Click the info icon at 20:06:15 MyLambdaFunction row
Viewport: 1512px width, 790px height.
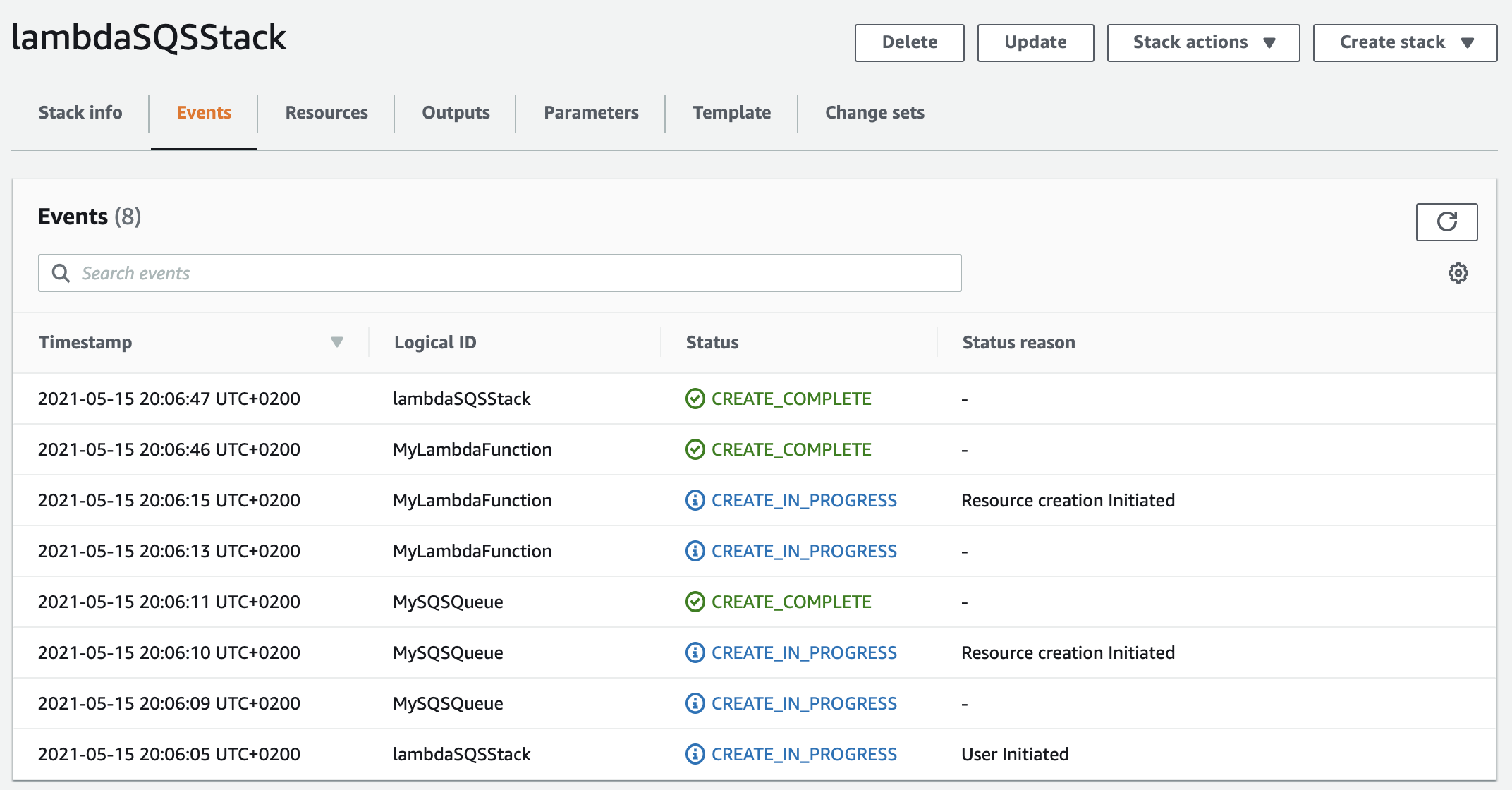click(695, 500)
